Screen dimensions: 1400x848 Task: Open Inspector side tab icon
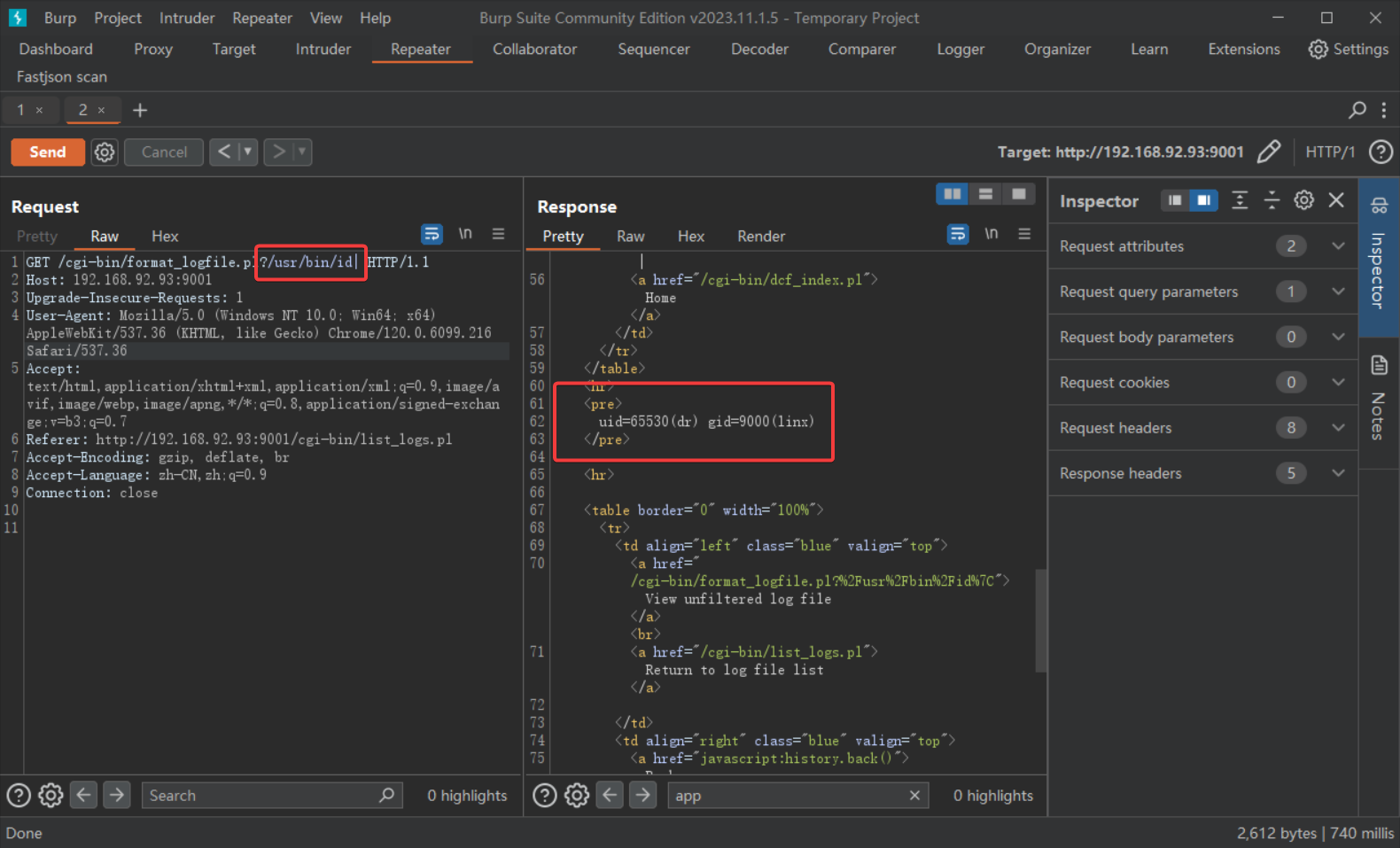(x=1380, y=206)
